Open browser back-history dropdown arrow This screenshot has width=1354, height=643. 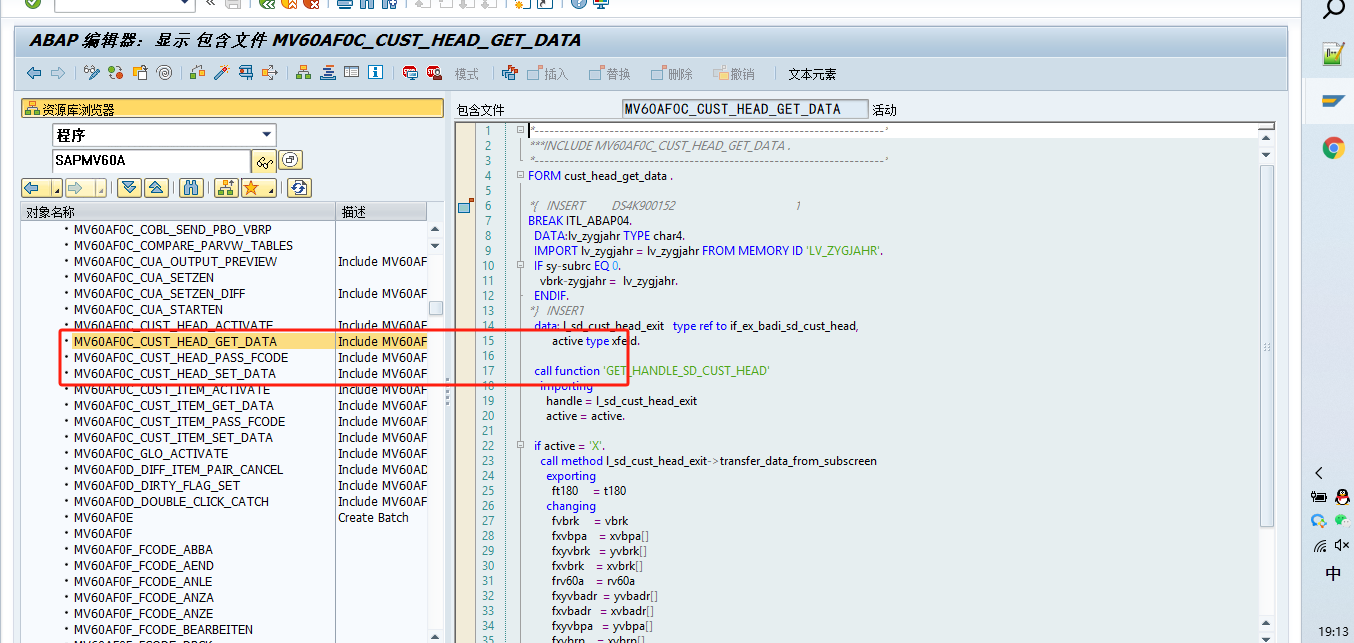[x=57, y=188]
